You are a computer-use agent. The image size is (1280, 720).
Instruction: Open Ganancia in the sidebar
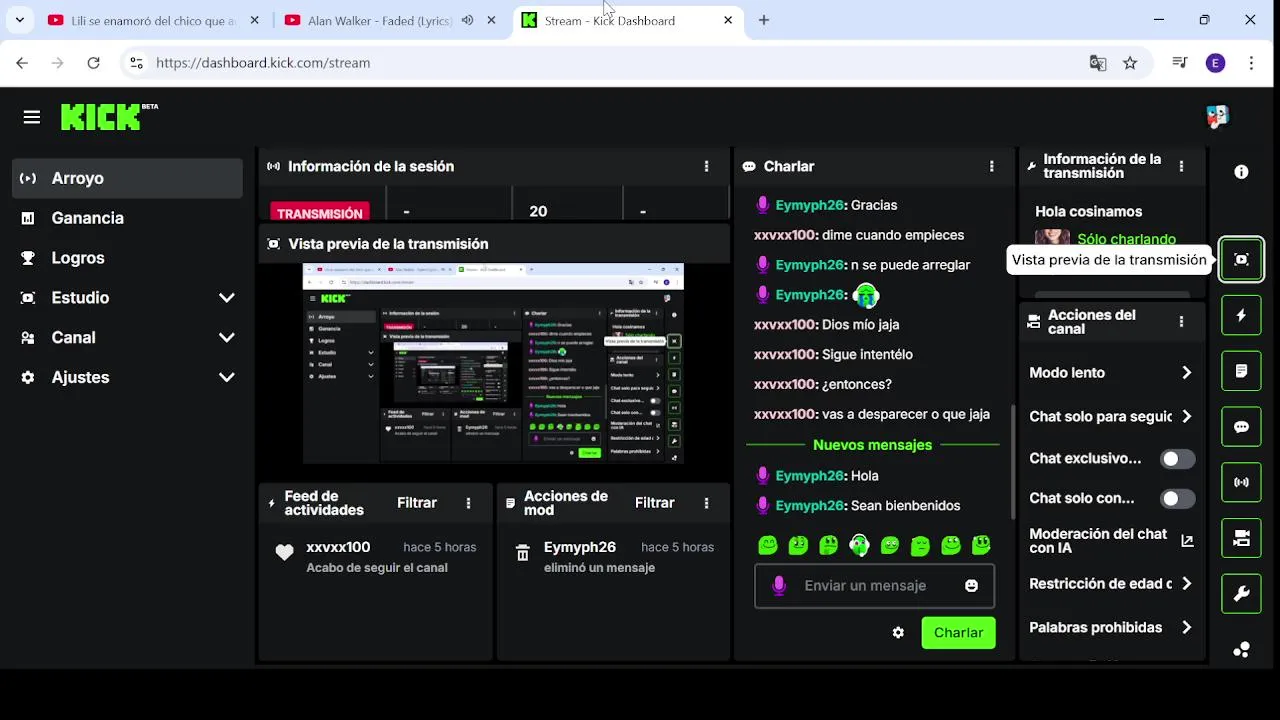coord(128,218)
